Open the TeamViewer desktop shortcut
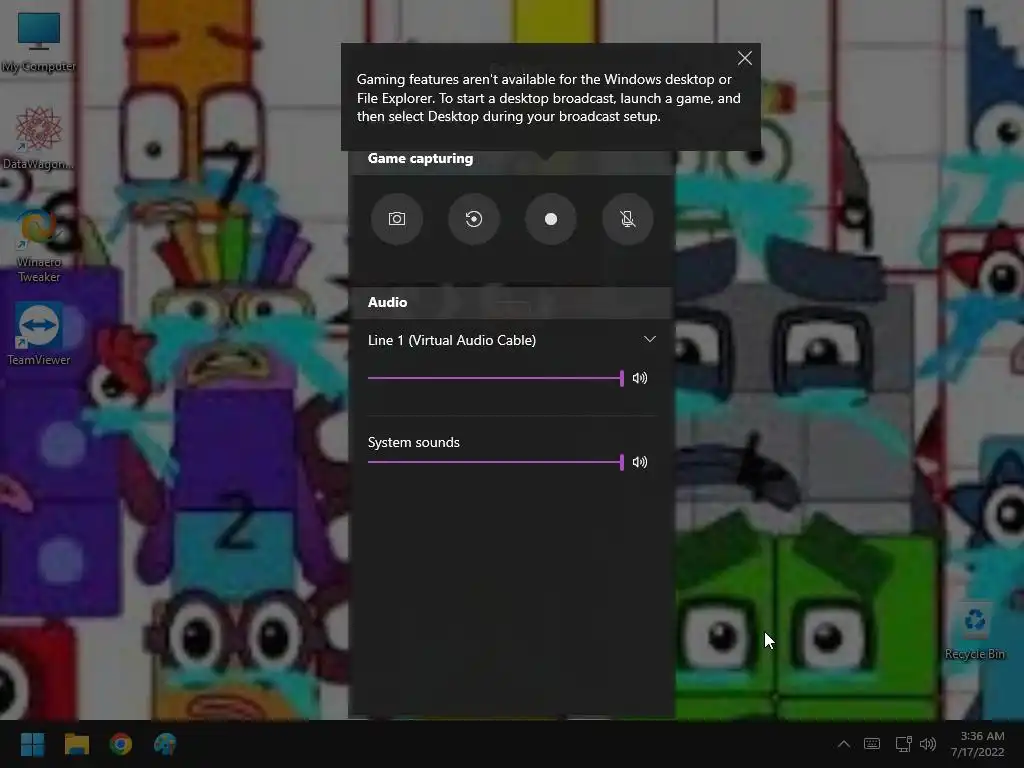Viewport: 1024px width, 768px height. coord(39,334)
